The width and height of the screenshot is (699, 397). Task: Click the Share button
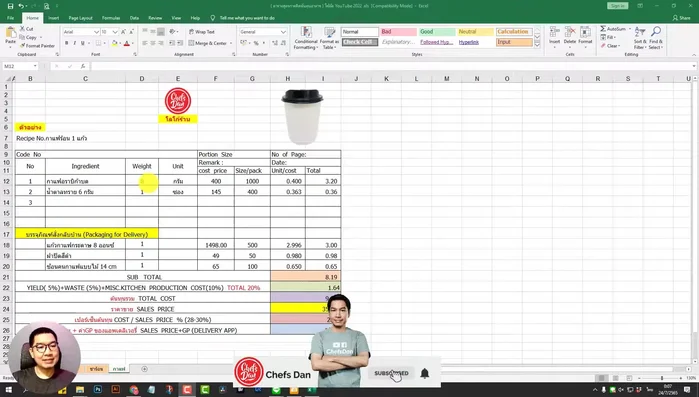pyautogui.click(x=681, y=18)
